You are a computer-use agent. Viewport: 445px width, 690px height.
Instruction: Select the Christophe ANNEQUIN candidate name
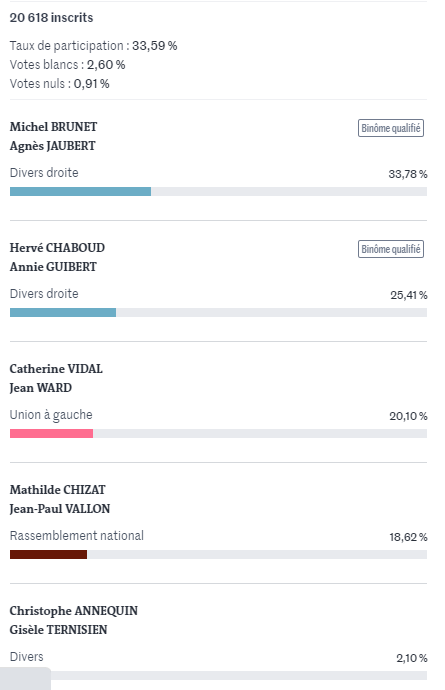point(74,611)
